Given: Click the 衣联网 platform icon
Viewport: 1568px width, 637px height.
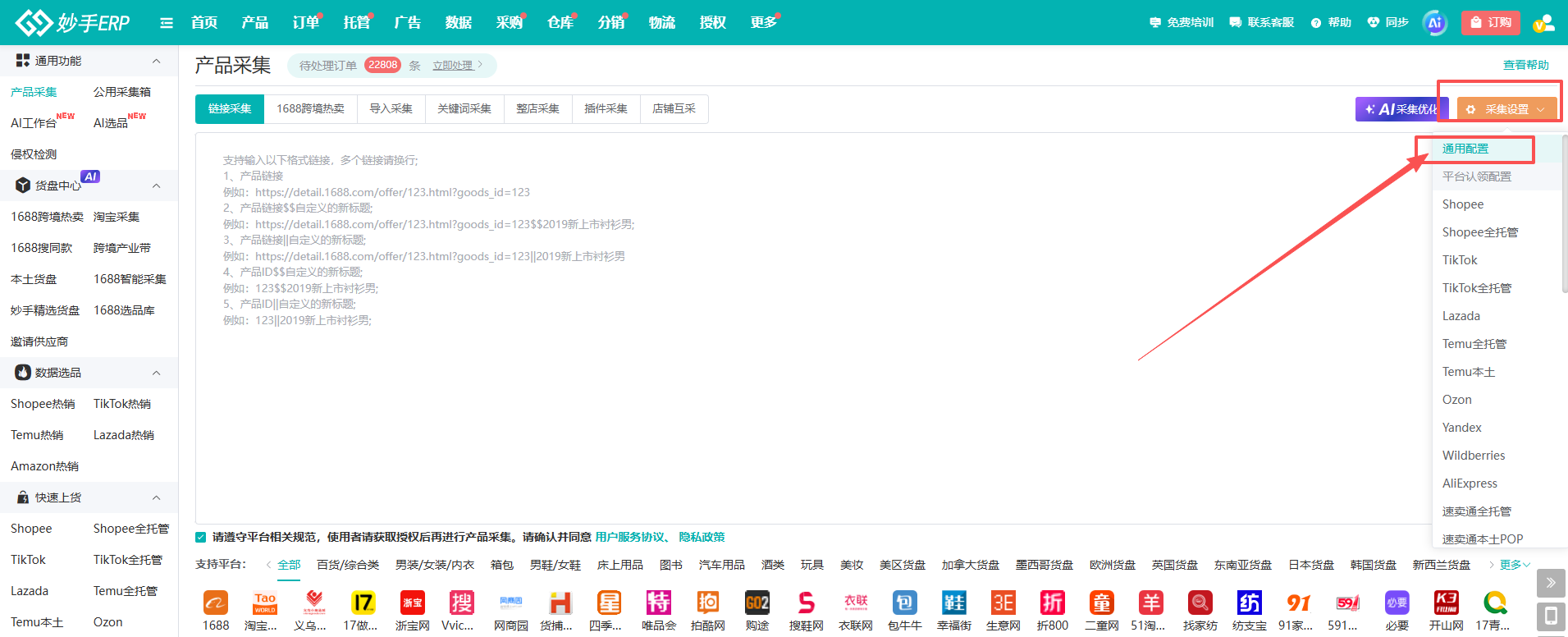Looking at the screenshot, I should click(855, 603).
